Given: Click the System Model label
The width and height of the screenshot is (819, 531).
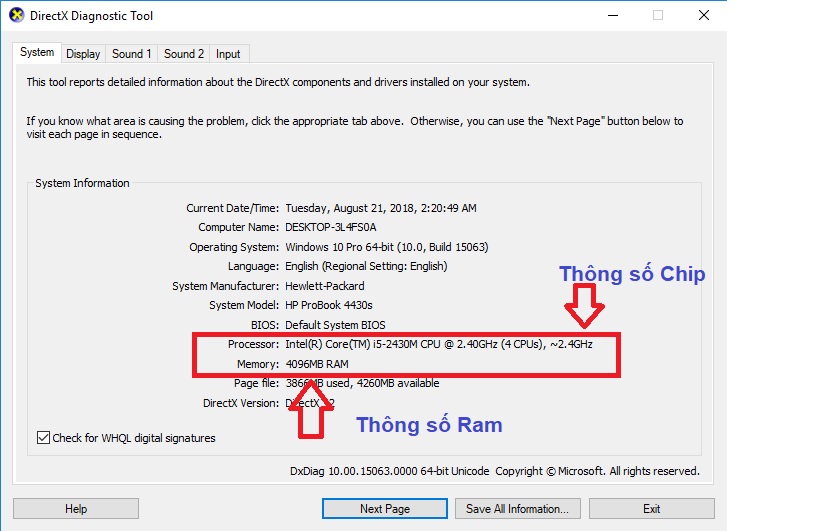Looking at the screenshot, I should [x=244, y=305].
